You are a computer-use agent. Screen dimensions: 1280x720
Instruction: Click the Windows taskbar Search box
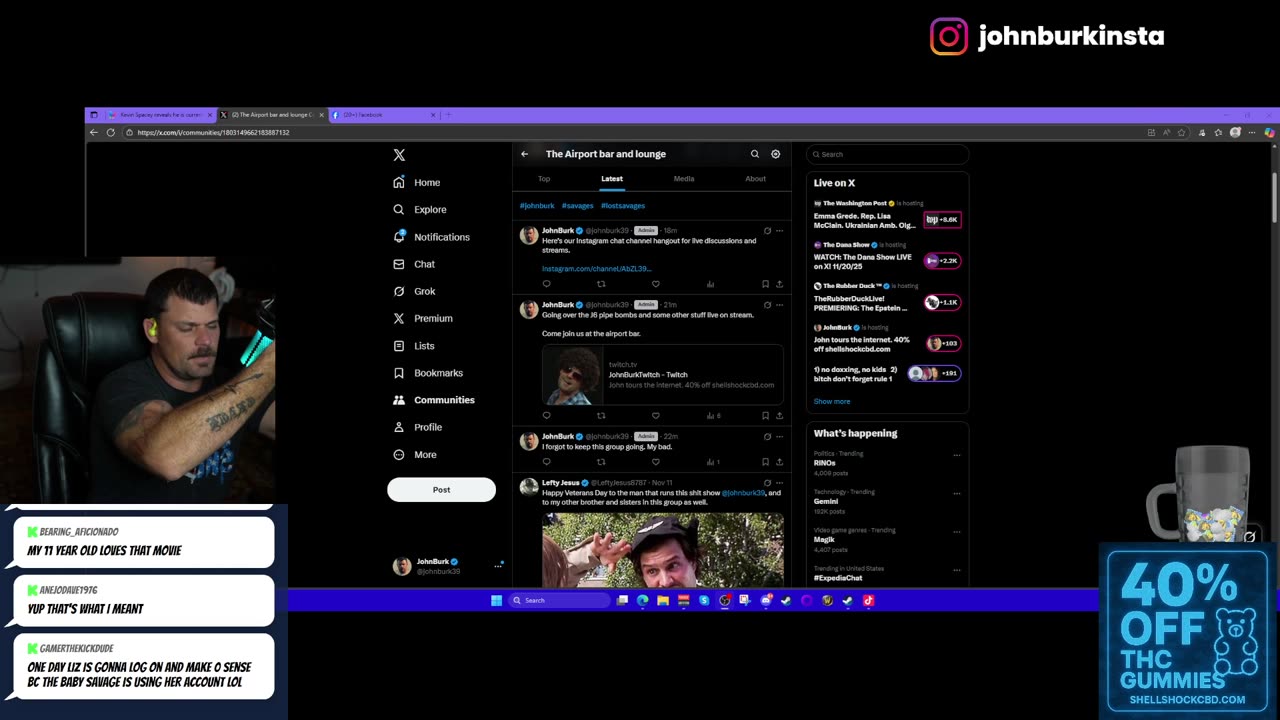[560, 600]
